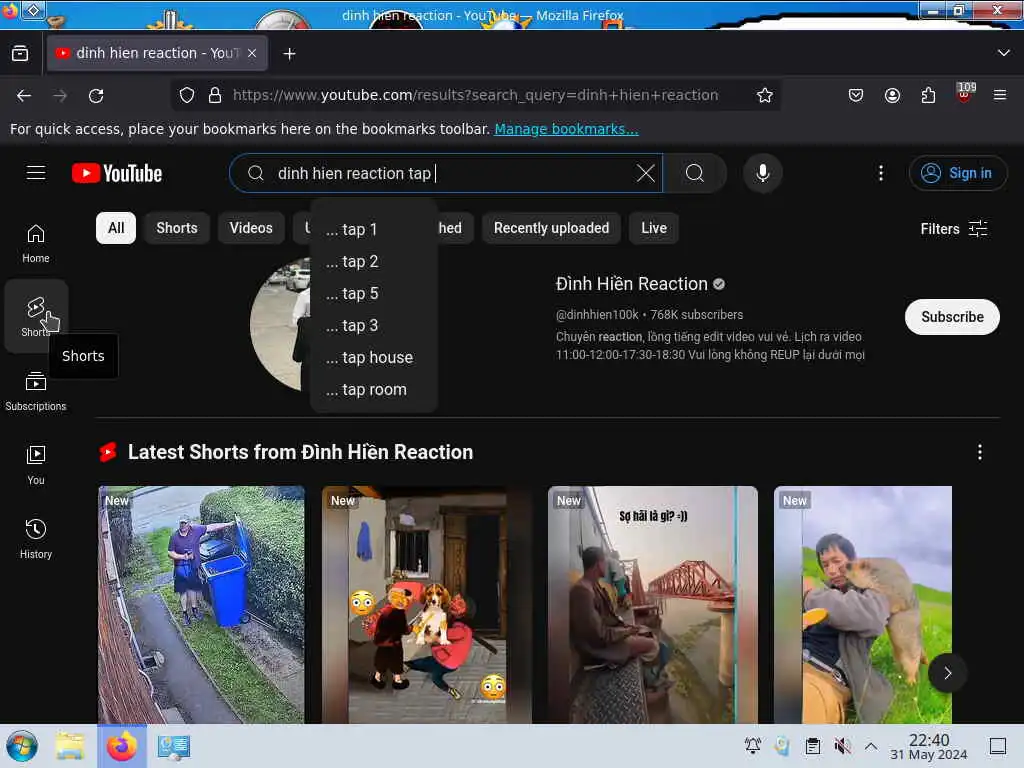
Task: Submit search with the magnifier button
Action: pyautogui.click(x=695, y=173)
